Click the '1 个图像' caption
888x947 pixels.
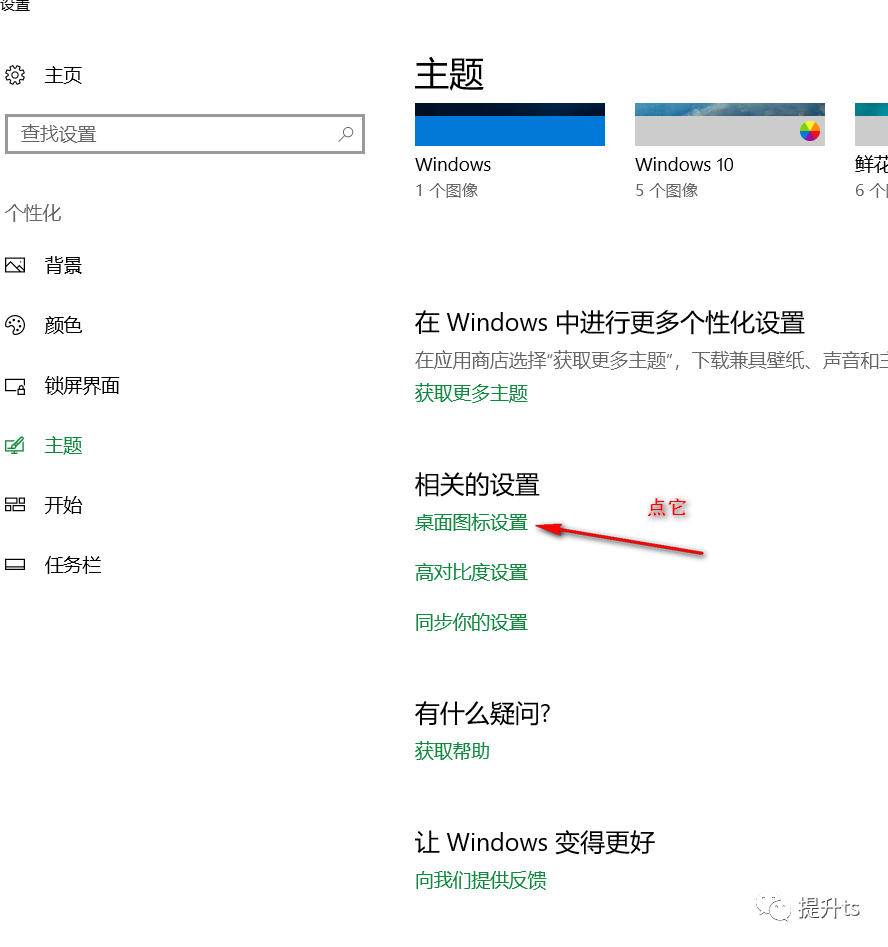pyautogui.click(x=446, y=190)
